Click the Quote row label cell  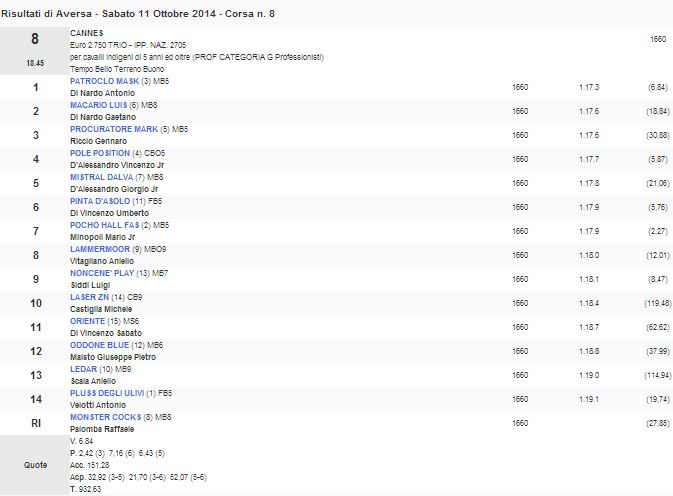[x=34, y=463]
